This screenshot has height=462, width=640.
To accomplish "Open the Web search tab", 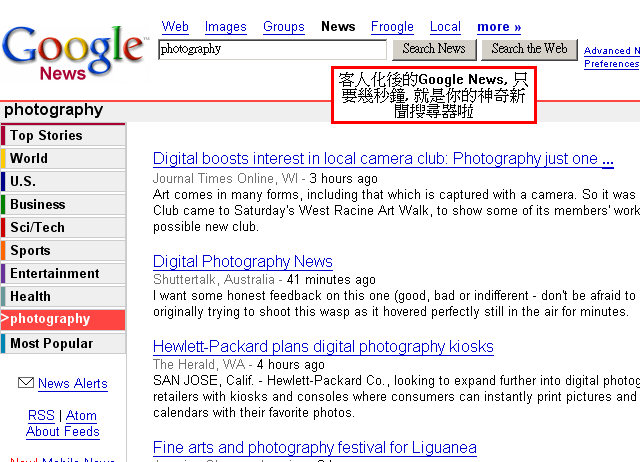I will pos(175,27).
